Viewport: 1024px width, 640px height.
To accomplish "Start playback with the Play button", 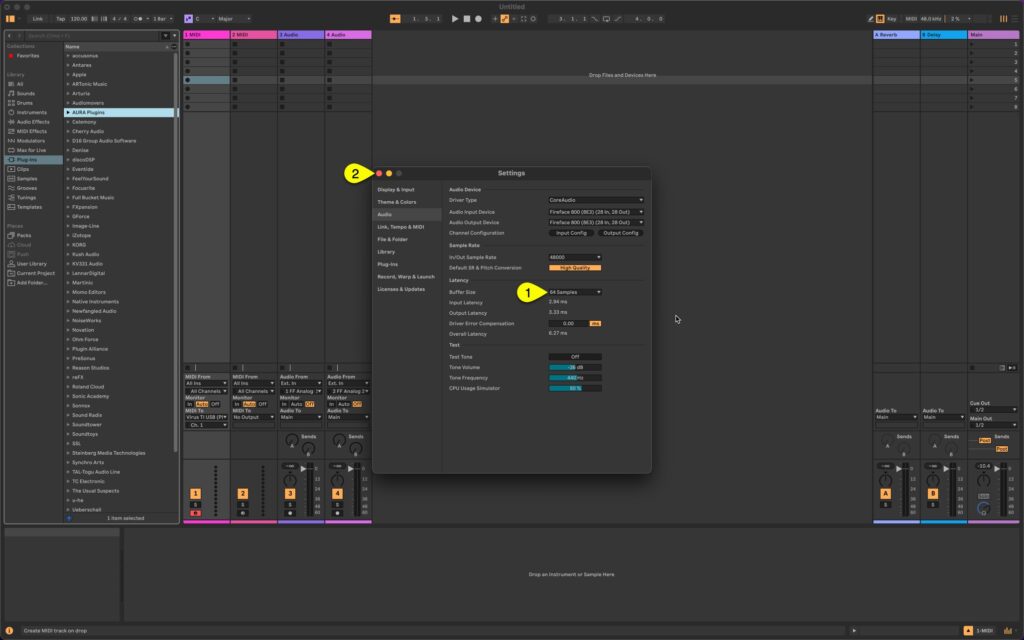I will [x=455, y=18].
